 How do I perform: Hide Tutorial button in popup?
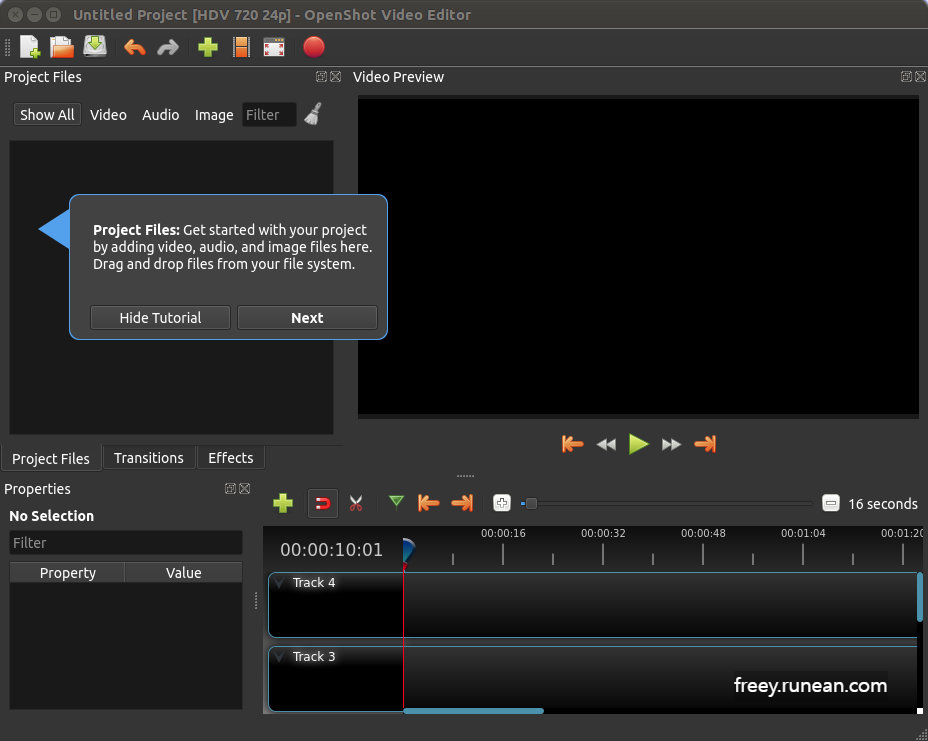pos(160,318)
